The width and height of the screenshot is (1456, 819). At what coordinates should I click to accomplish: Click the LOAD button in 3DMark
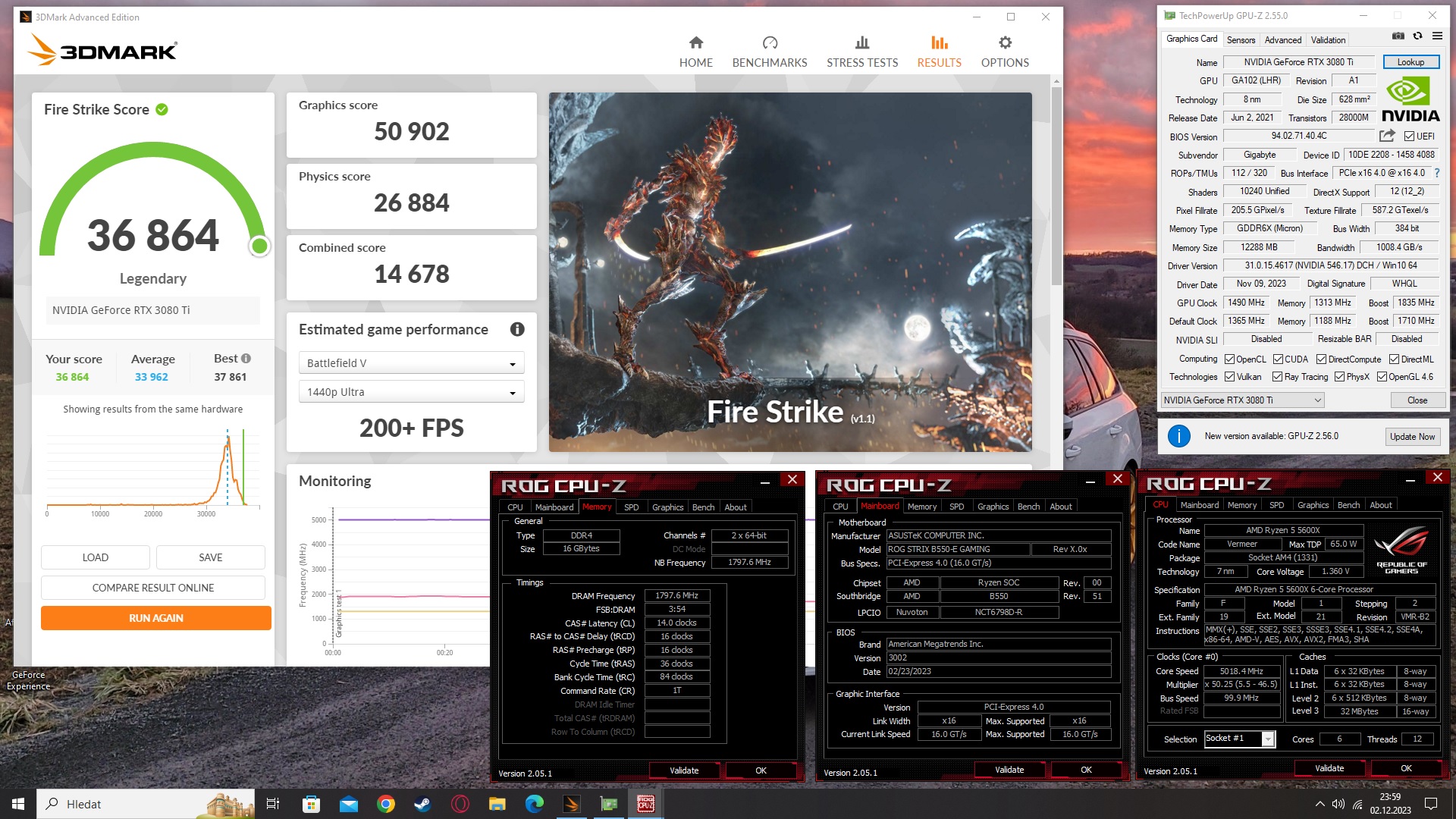pos(96,557)
